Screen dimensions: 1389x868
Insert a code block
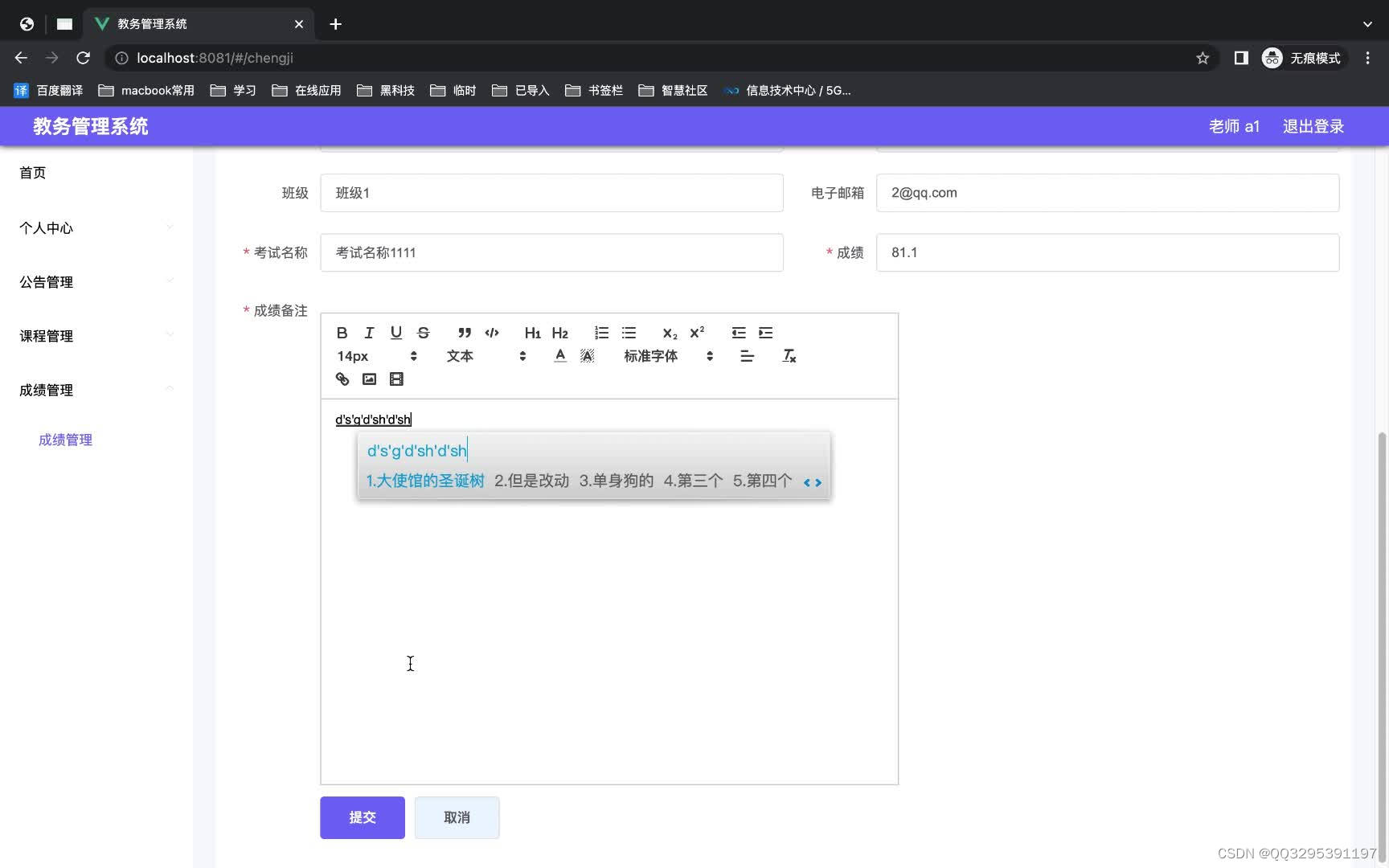pyautogui.click(x=492, y=333)
